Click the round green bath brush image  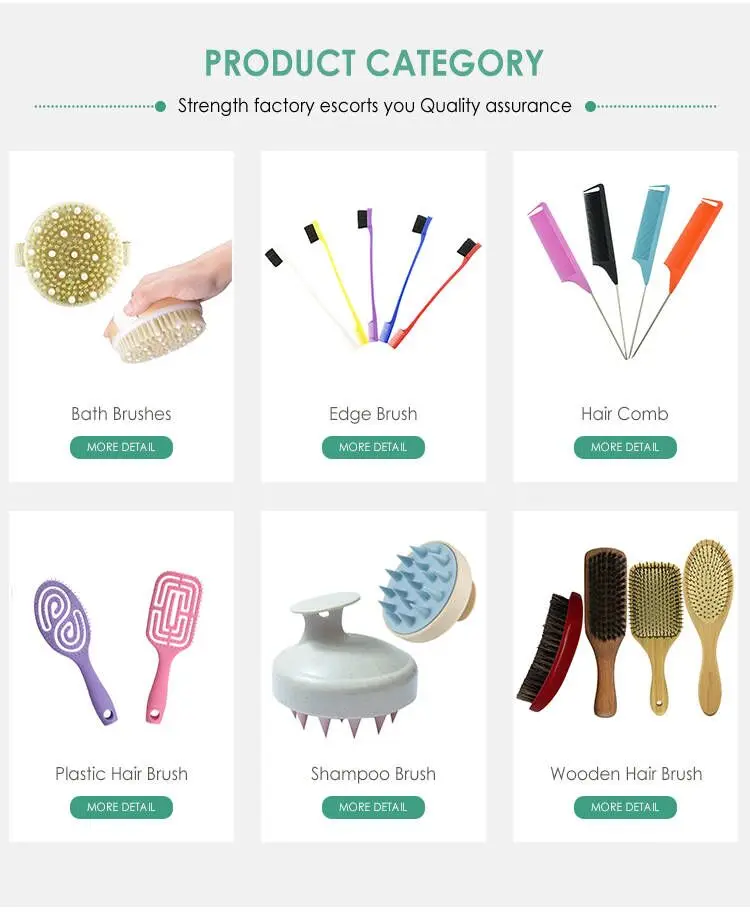[72, 254]
